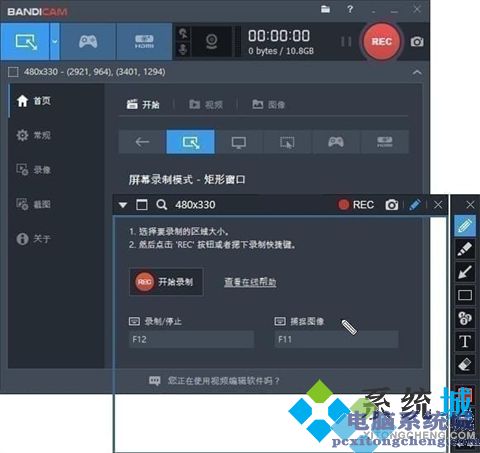
Task: Open the 查看在线帮助 link
Action: [250, 282]
